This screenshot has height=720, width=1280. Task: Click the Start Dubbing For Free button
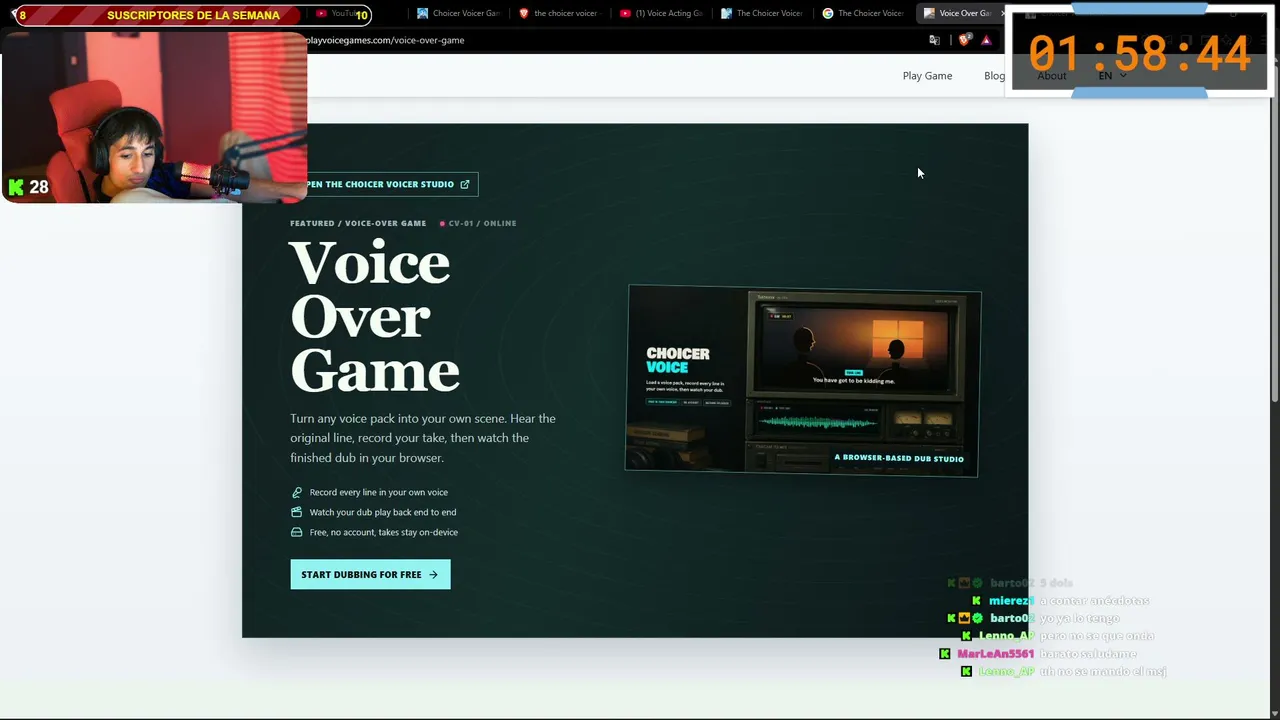coord(370,574)
